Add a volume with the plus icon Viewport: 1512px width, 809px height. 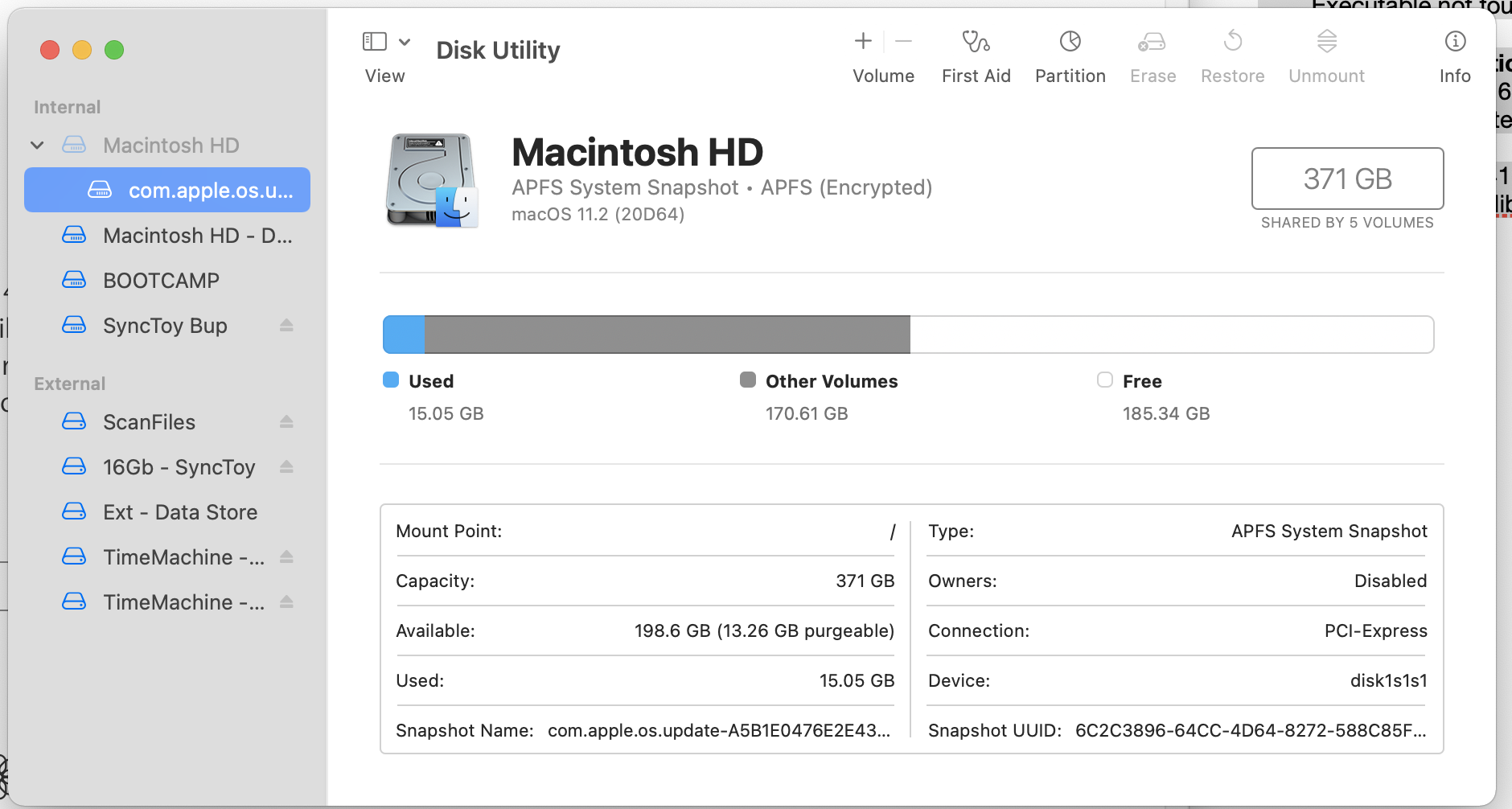click(x=863, y=41)
